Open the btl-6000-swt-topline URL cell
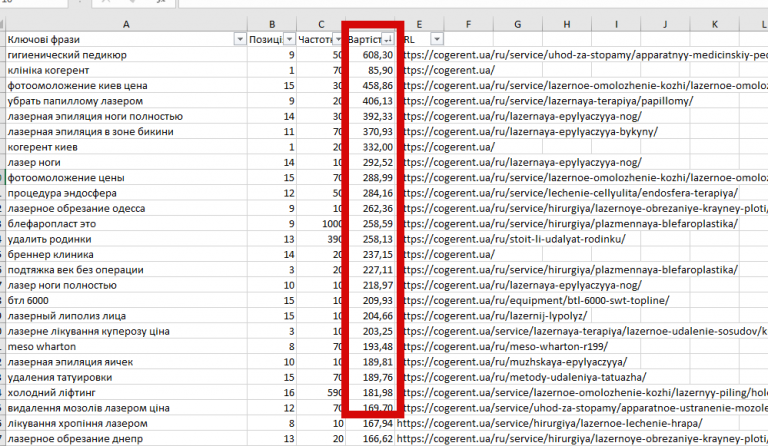This screenshot has width=768, height=446. [x=536, y=300]
